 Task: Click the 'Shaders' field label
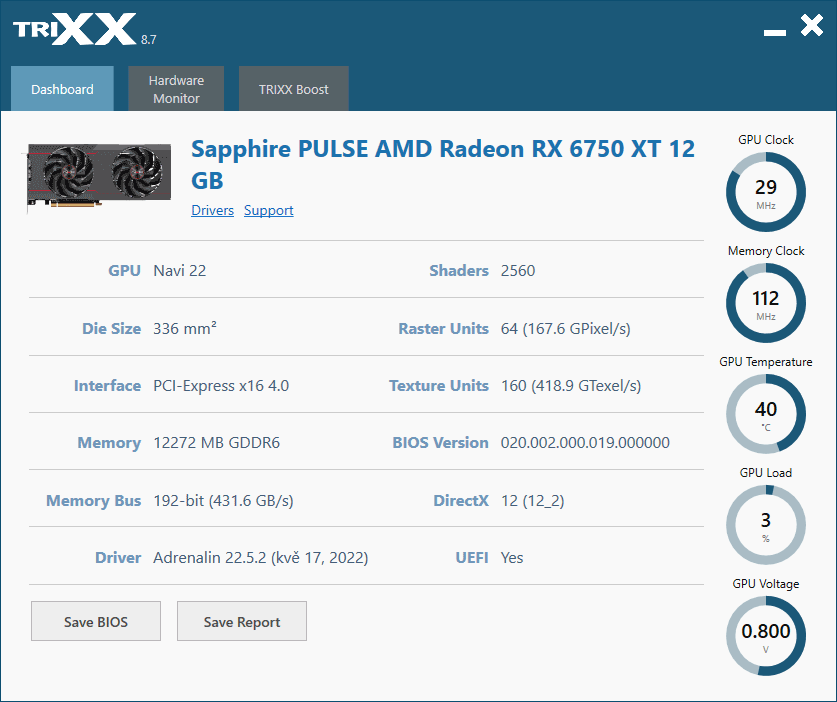(459, 271)
